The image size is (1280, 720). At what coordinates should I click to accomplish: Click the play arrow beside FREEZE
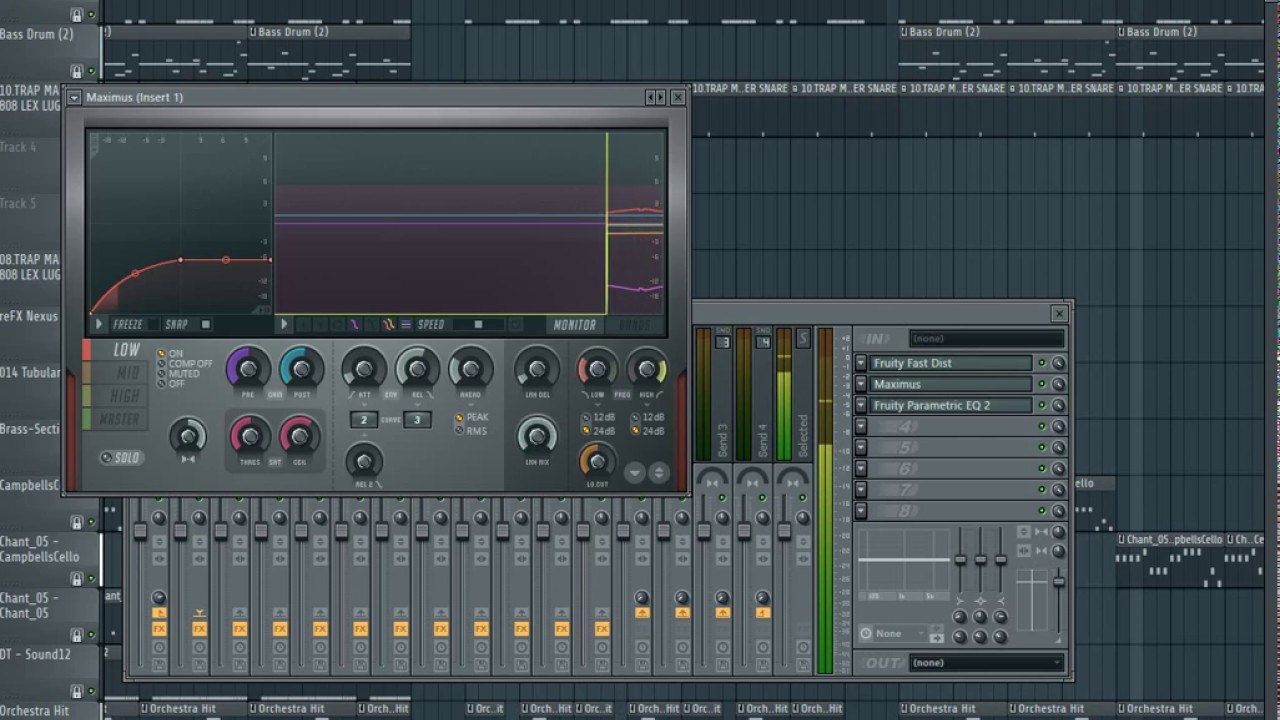pyautogui.click(x=98, y=324)
